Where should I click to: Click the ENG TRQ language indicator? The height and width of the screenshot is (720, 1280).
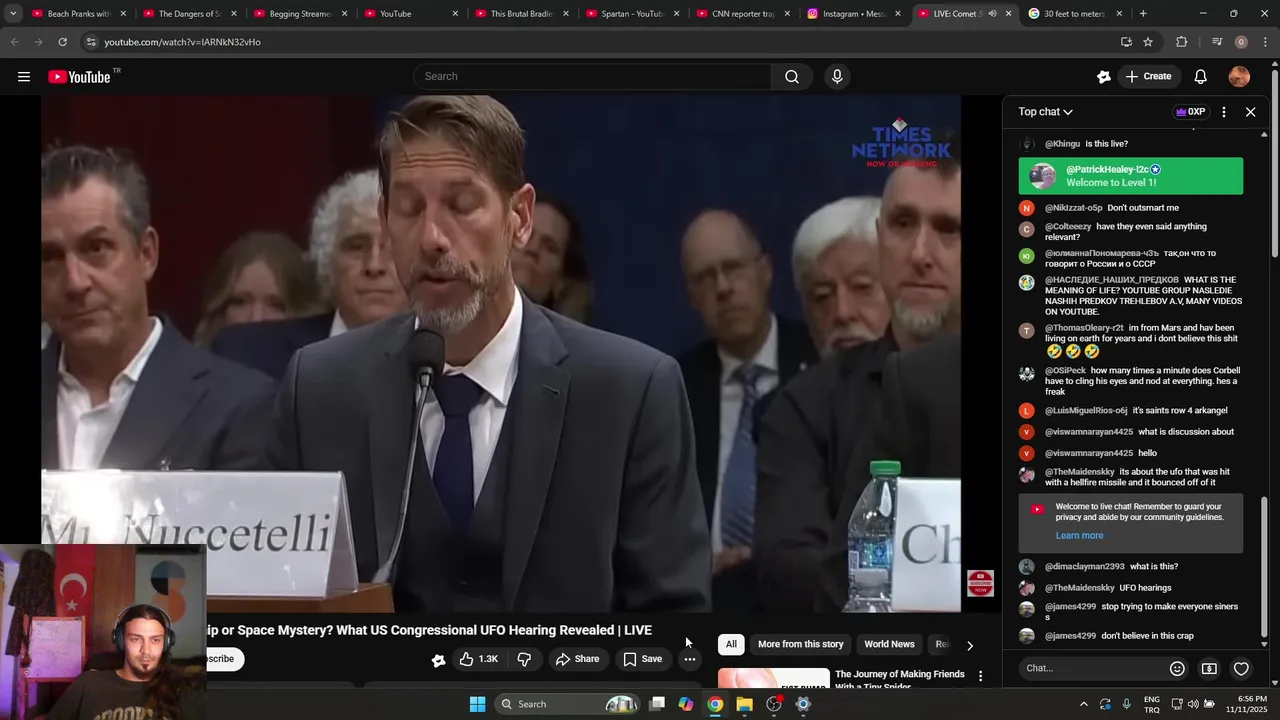pos(1152,704)
